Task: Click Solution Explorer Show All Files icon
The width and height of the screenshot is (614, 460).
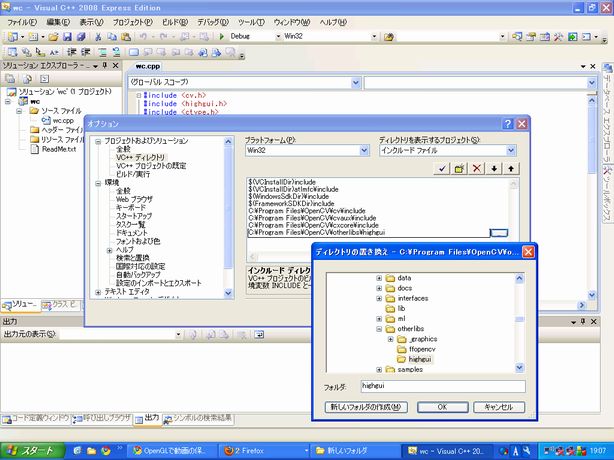Action: coord(27,79)
